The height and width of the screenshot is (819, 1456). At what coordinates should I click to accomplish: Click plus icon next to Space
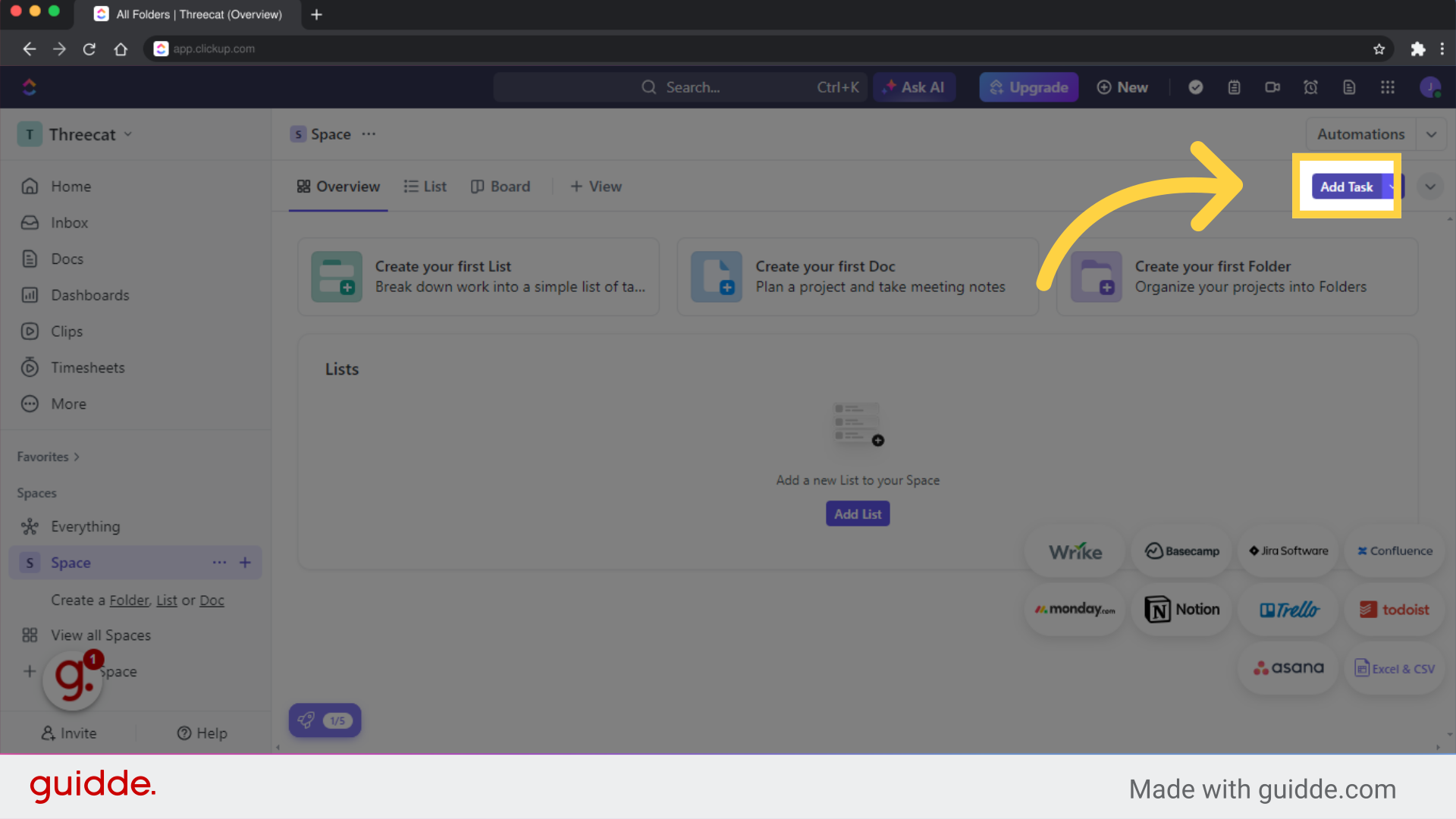tap(245, 563)
